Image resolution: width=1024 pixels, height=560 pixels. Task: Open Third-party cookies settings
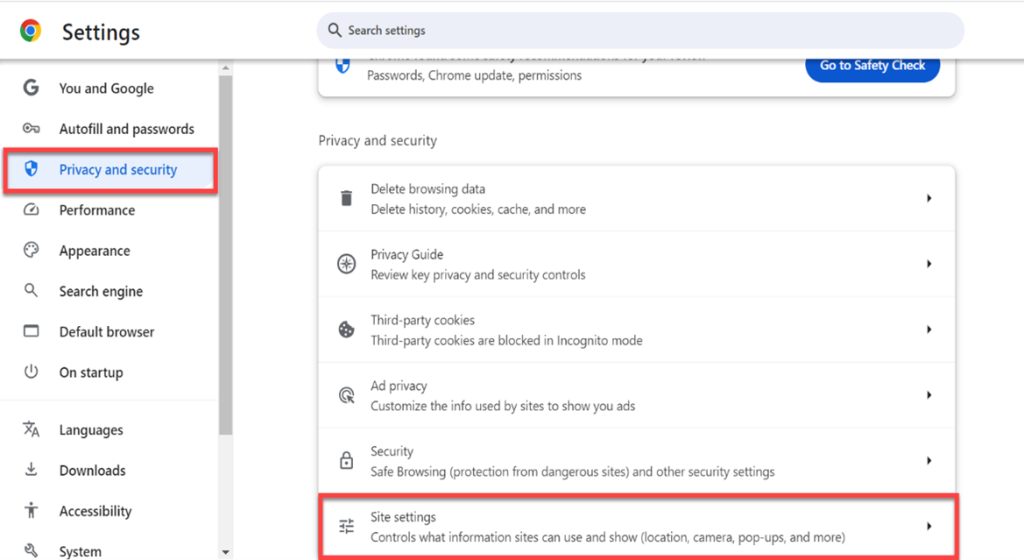(637, 330)
